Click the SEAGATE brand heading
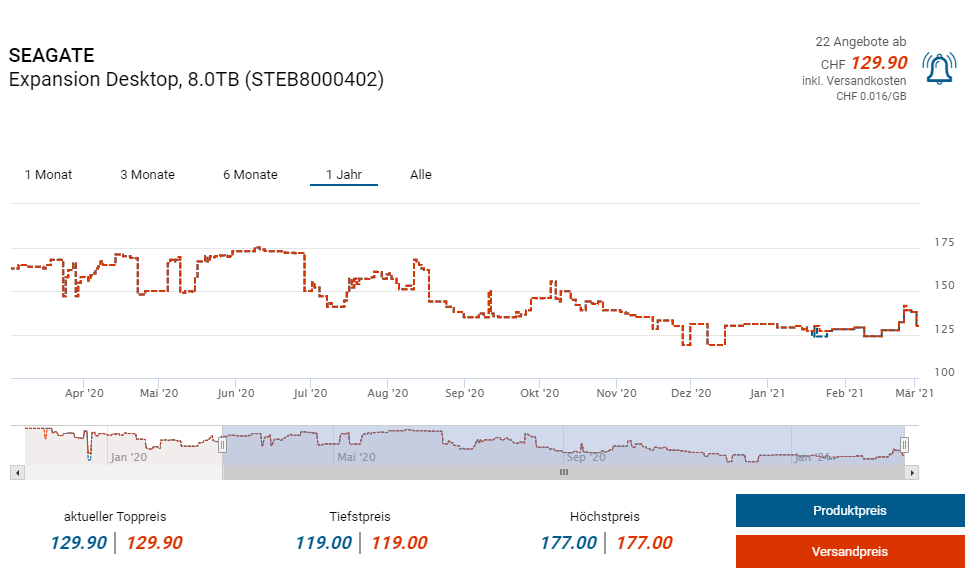This screenshot has width=971, height=573. [51, 56]
